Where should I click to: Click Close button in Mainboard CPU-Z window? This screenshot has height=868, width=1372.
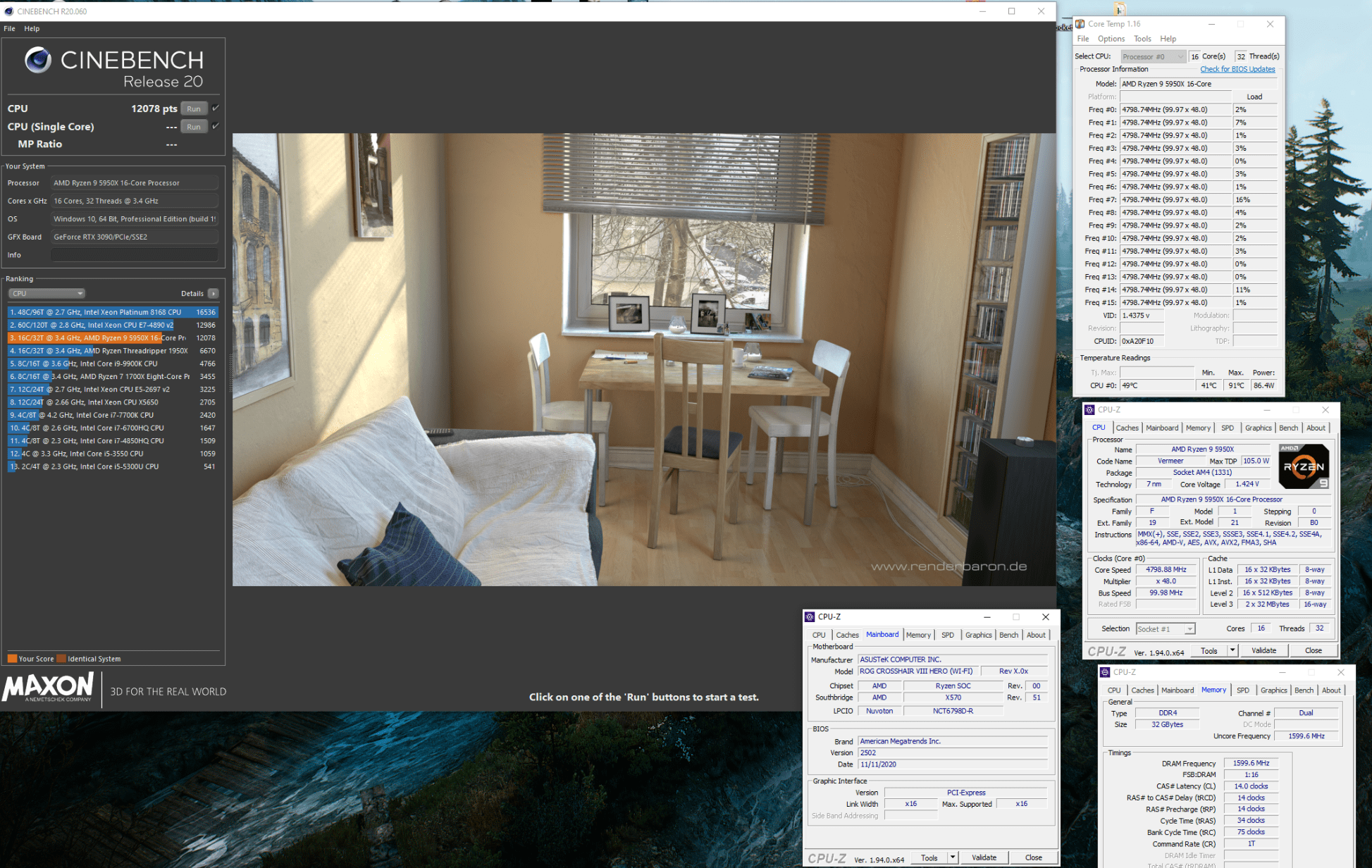tap(1034, 857)
